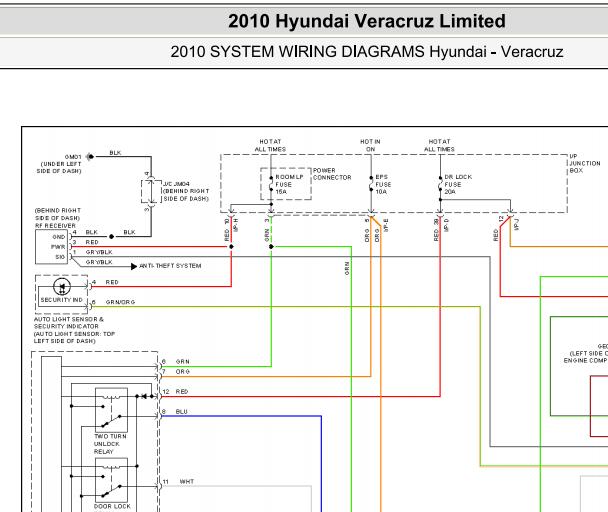
Task: Select the 'RF RECEIVER' label
Action: 55,225
